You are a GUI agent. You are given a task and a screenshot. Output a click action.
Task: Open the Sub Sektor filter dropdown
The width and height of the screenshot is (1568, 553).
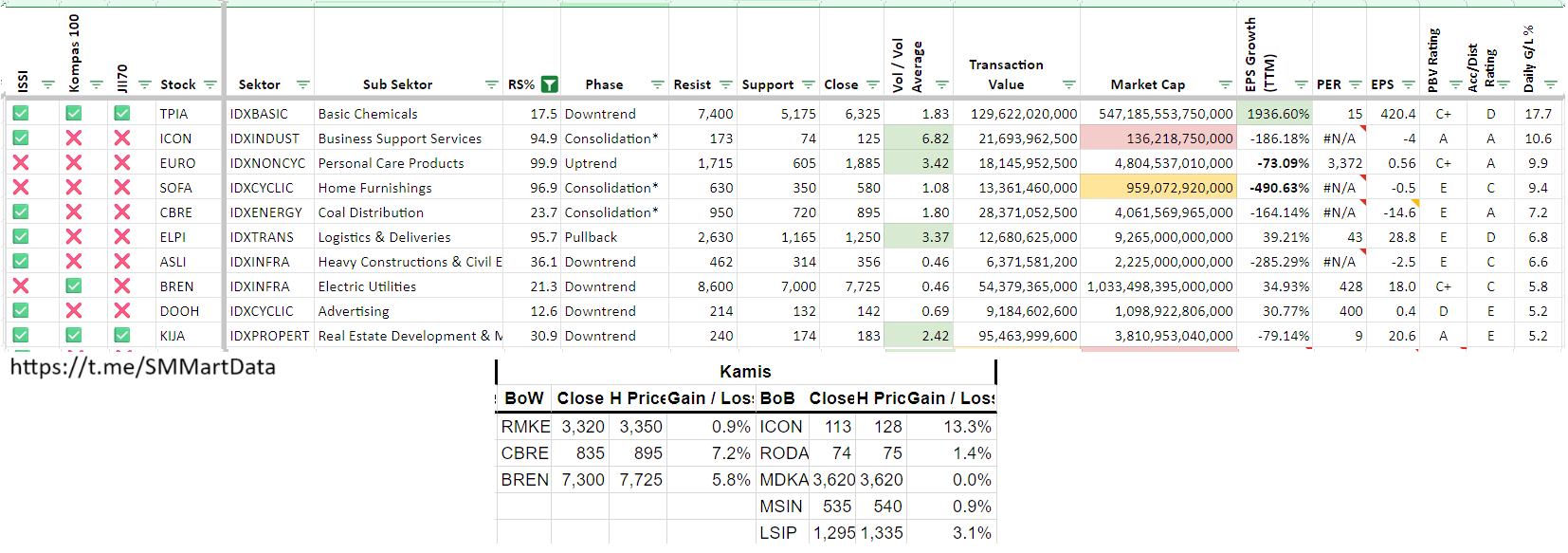point(491,85)
